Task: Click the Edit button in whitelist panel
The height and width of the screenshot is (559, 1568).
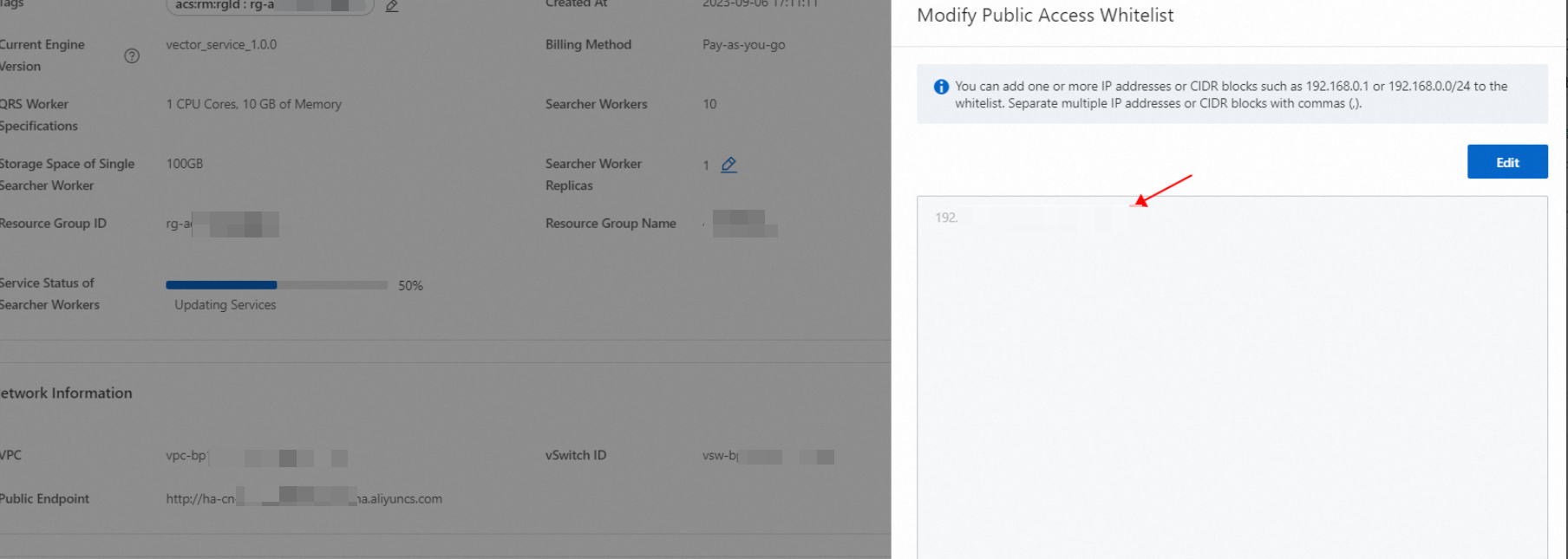Action: point(1506,162)
